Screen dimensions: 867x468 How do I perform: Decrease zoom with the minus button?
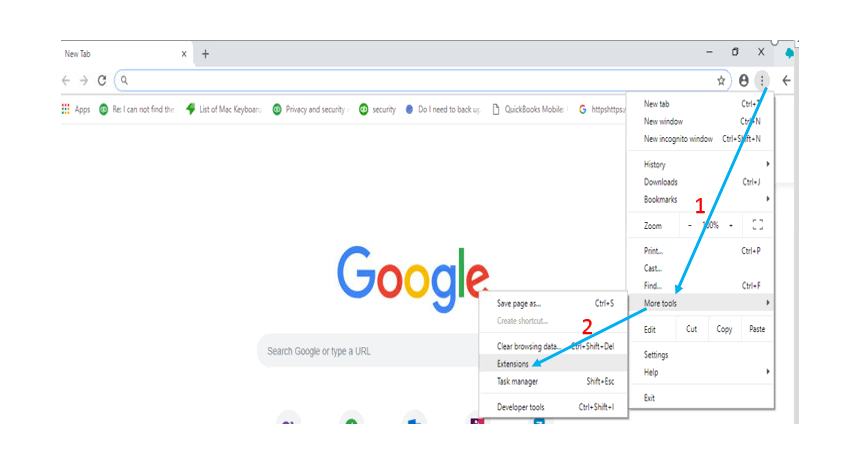(690, 226)
